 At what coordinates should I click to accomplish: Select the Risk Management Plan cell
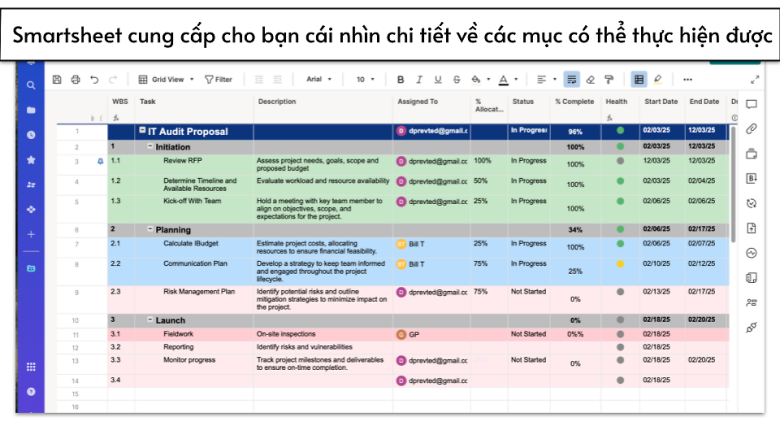coord(194,299)
